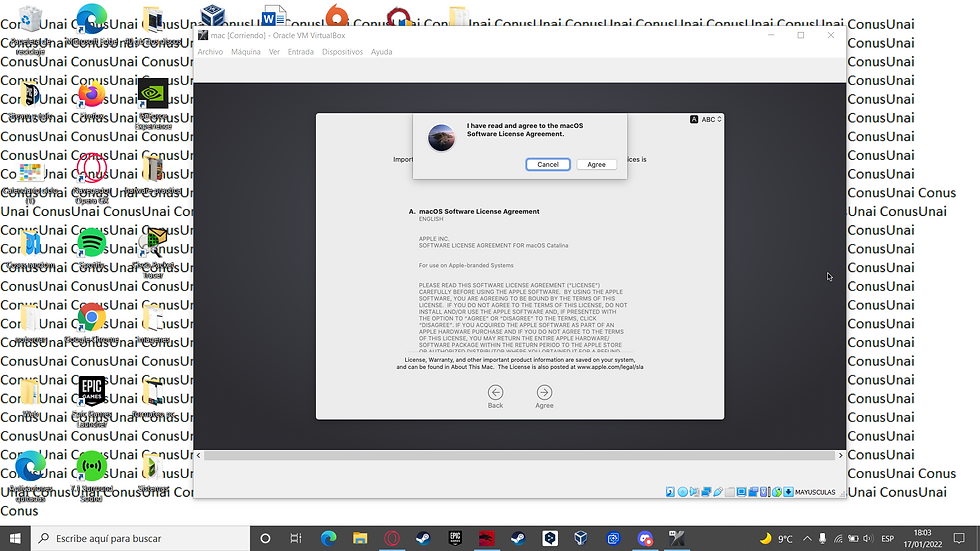Screen dimensions: 980x551
Task: Open Discord from taskbar
Action: click(x=645, y=538)
